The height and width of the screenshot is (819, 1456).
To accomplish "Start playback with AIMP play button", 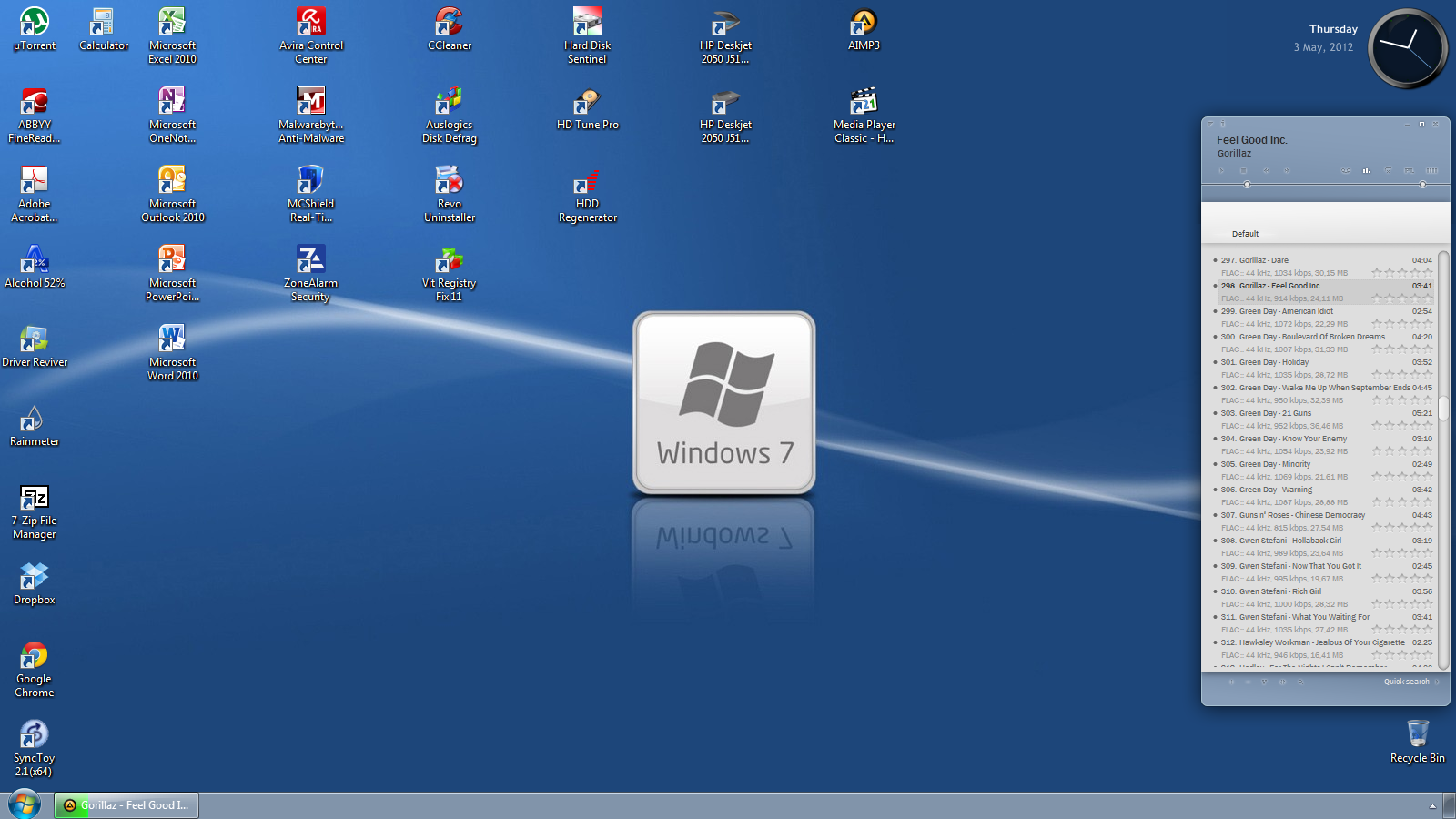I will [x=1221, y=170].
